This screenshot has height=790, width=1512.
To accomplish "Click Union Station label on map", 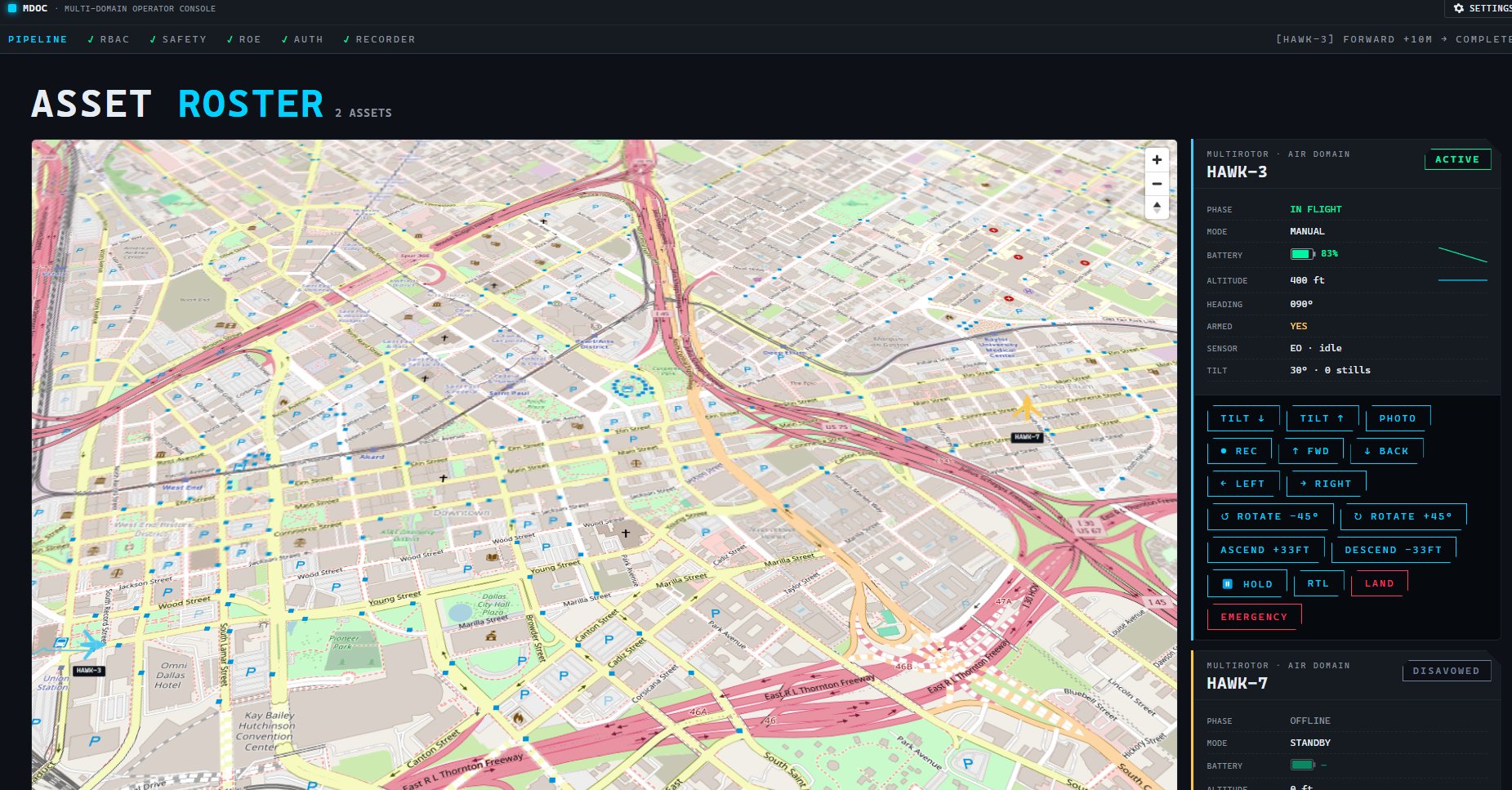I will [x=55, y=682].
